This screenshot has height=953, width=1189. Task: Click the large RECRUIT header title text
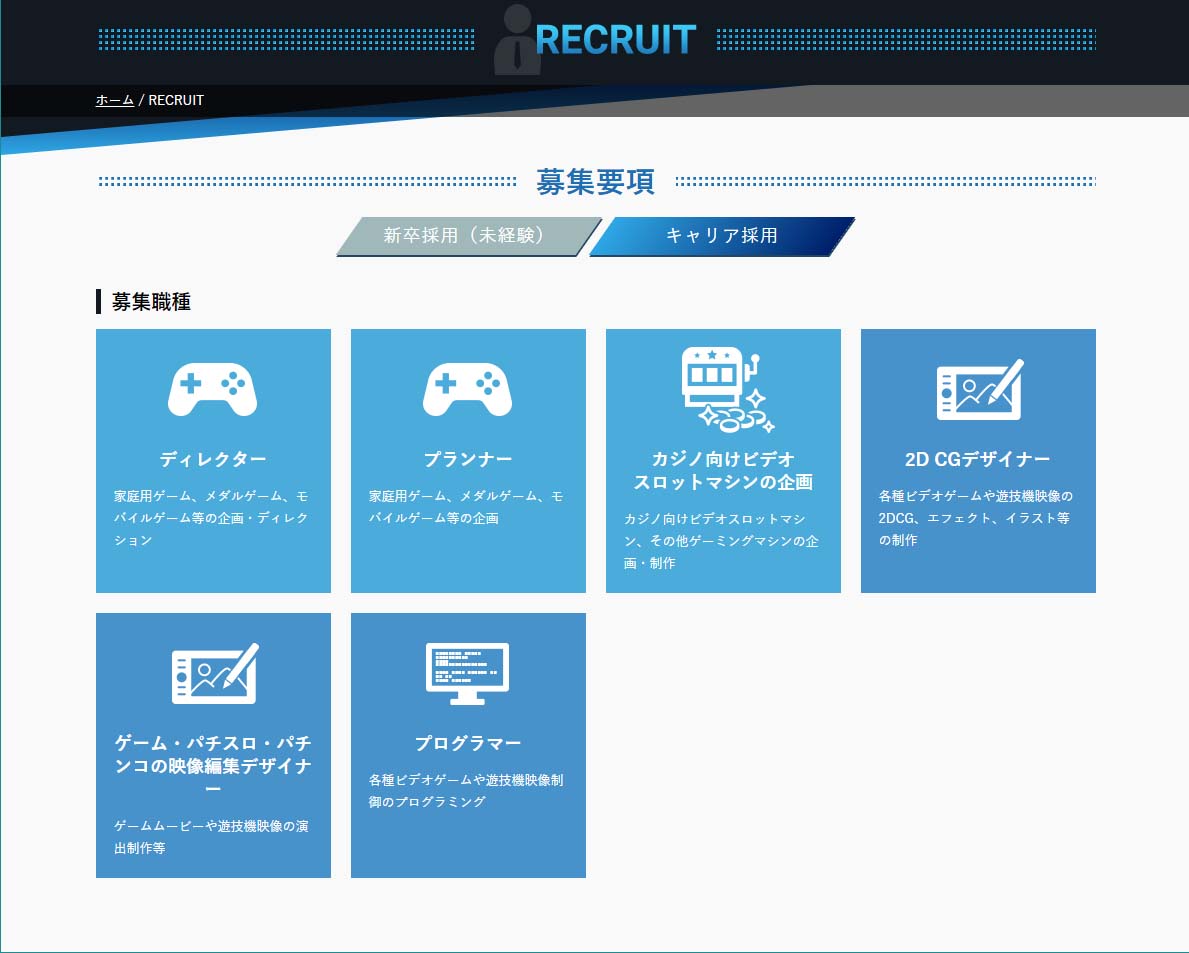(615, 40)
